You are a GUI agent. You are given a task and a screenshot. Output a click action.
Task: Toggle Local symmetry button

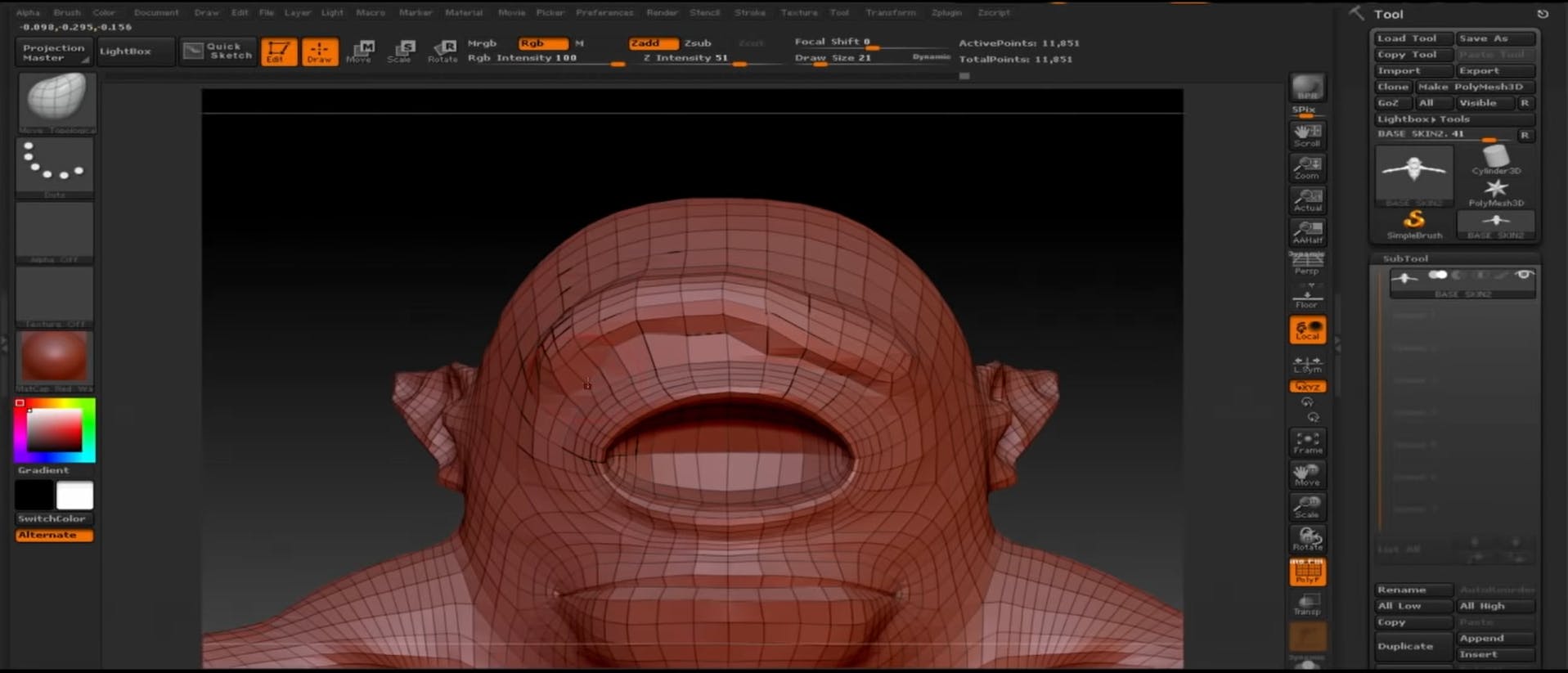(1307, 330)
